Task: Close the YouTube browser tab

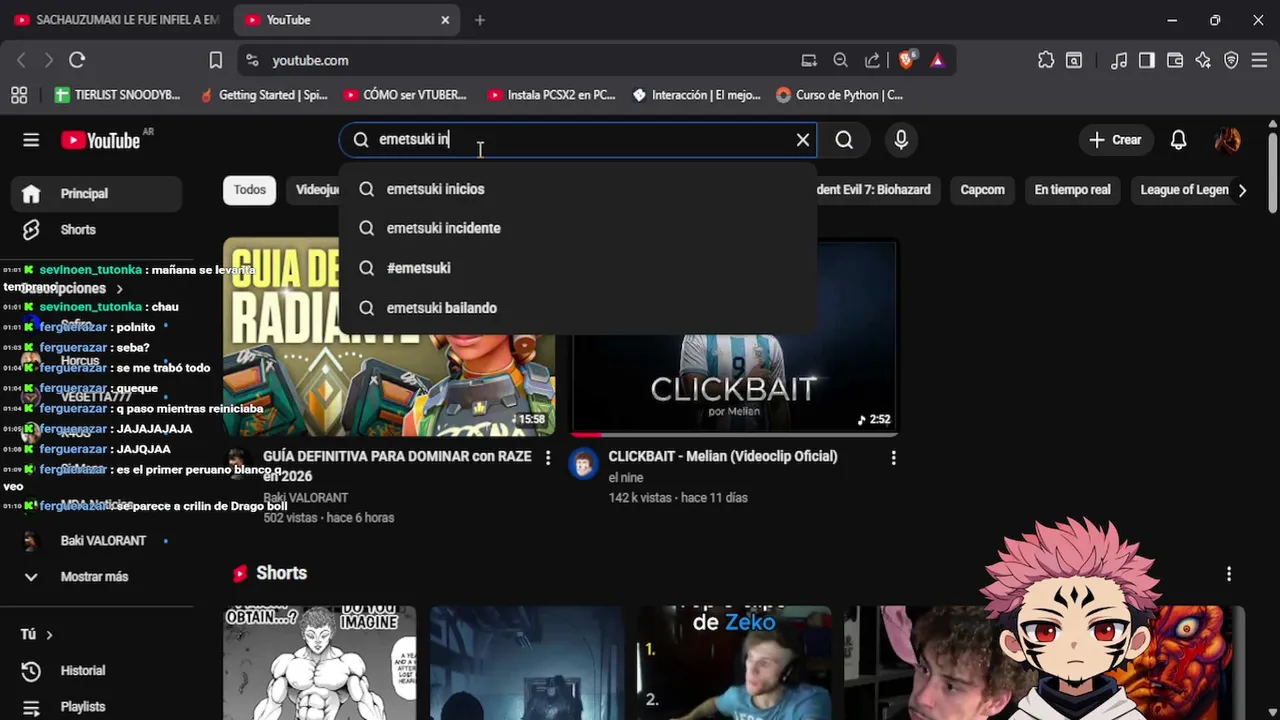Action: click(x=445, y=20)
